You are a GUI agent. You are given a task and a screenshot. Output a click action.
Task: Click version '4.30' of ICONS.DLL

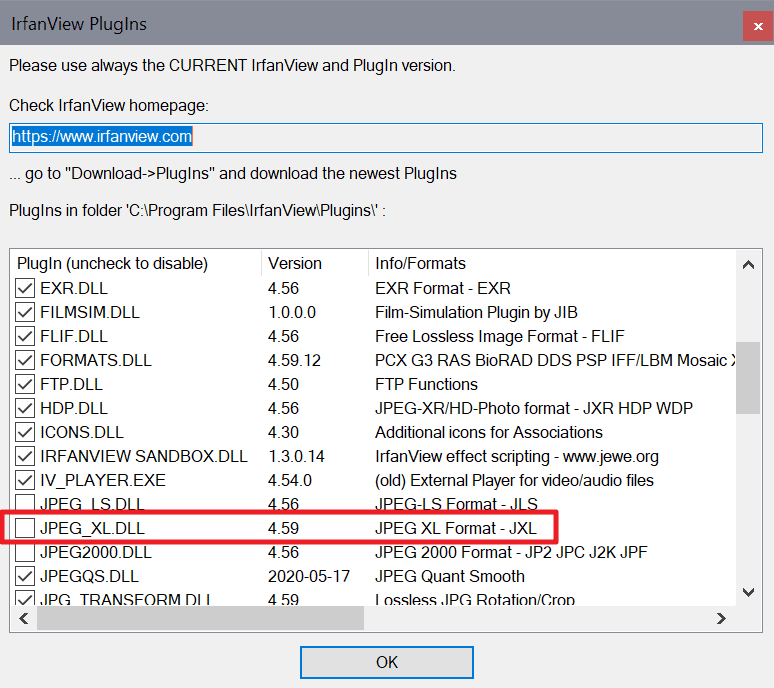click(x=283, y=432)
